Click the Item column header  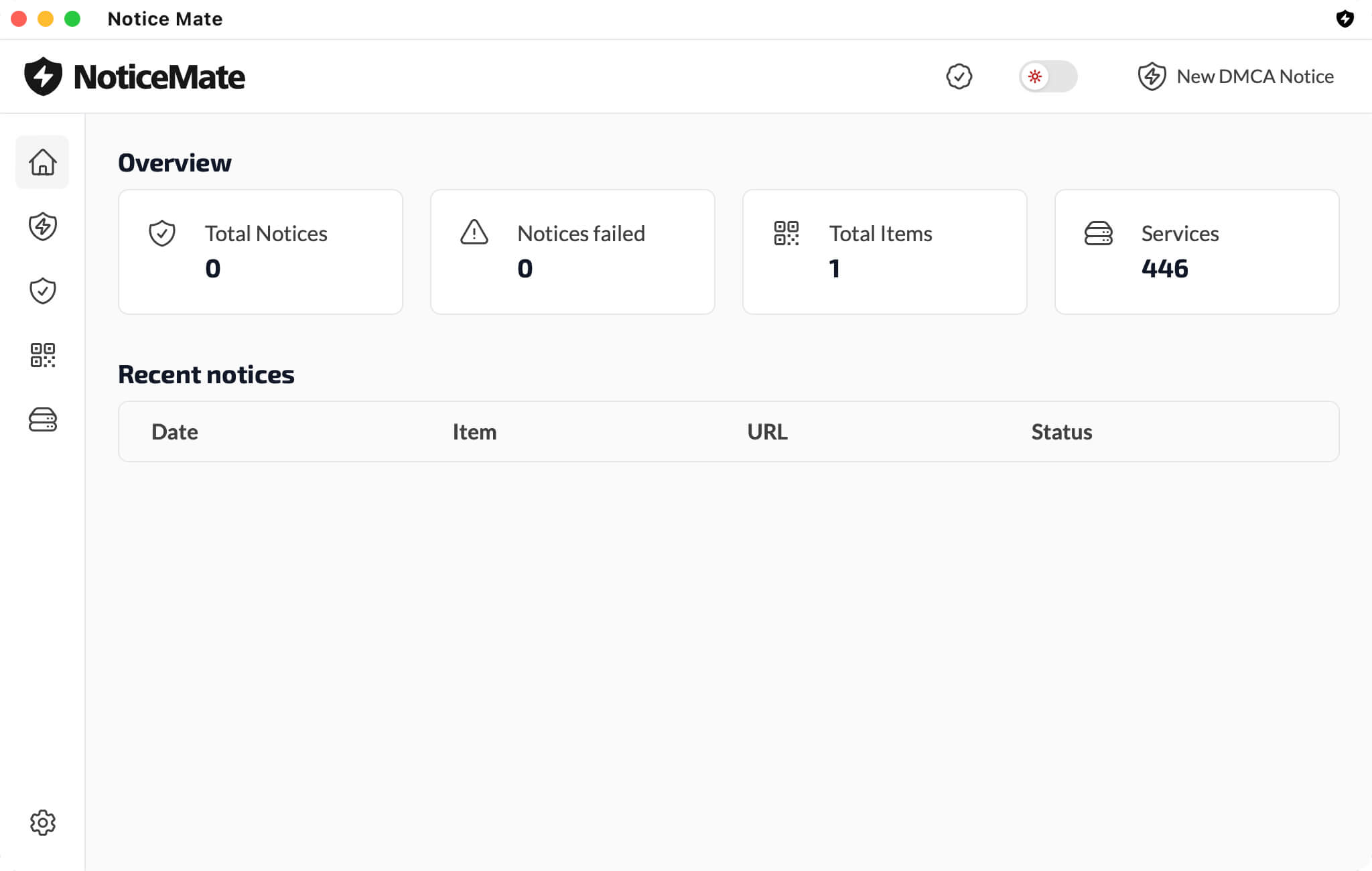click(474, 432)
